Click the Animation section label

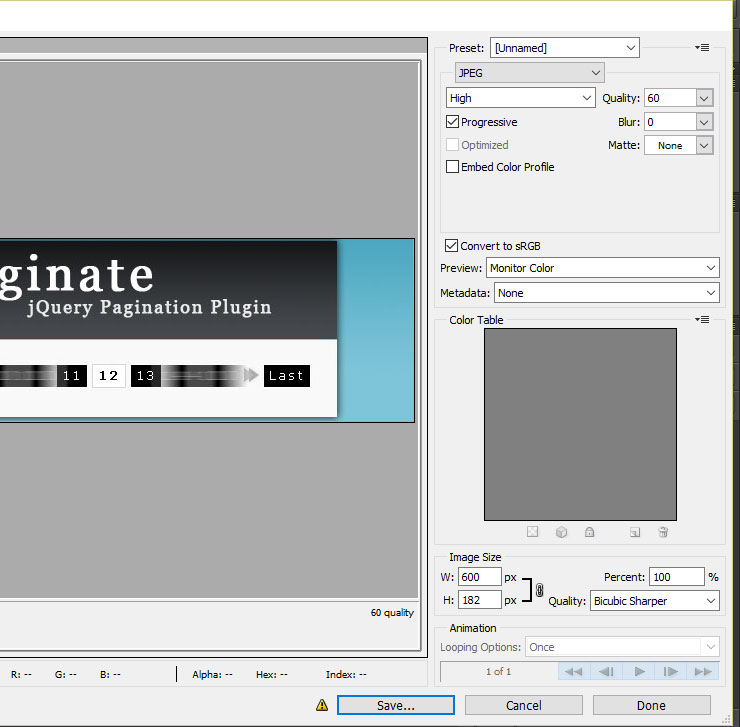click(x=473, y=628)
